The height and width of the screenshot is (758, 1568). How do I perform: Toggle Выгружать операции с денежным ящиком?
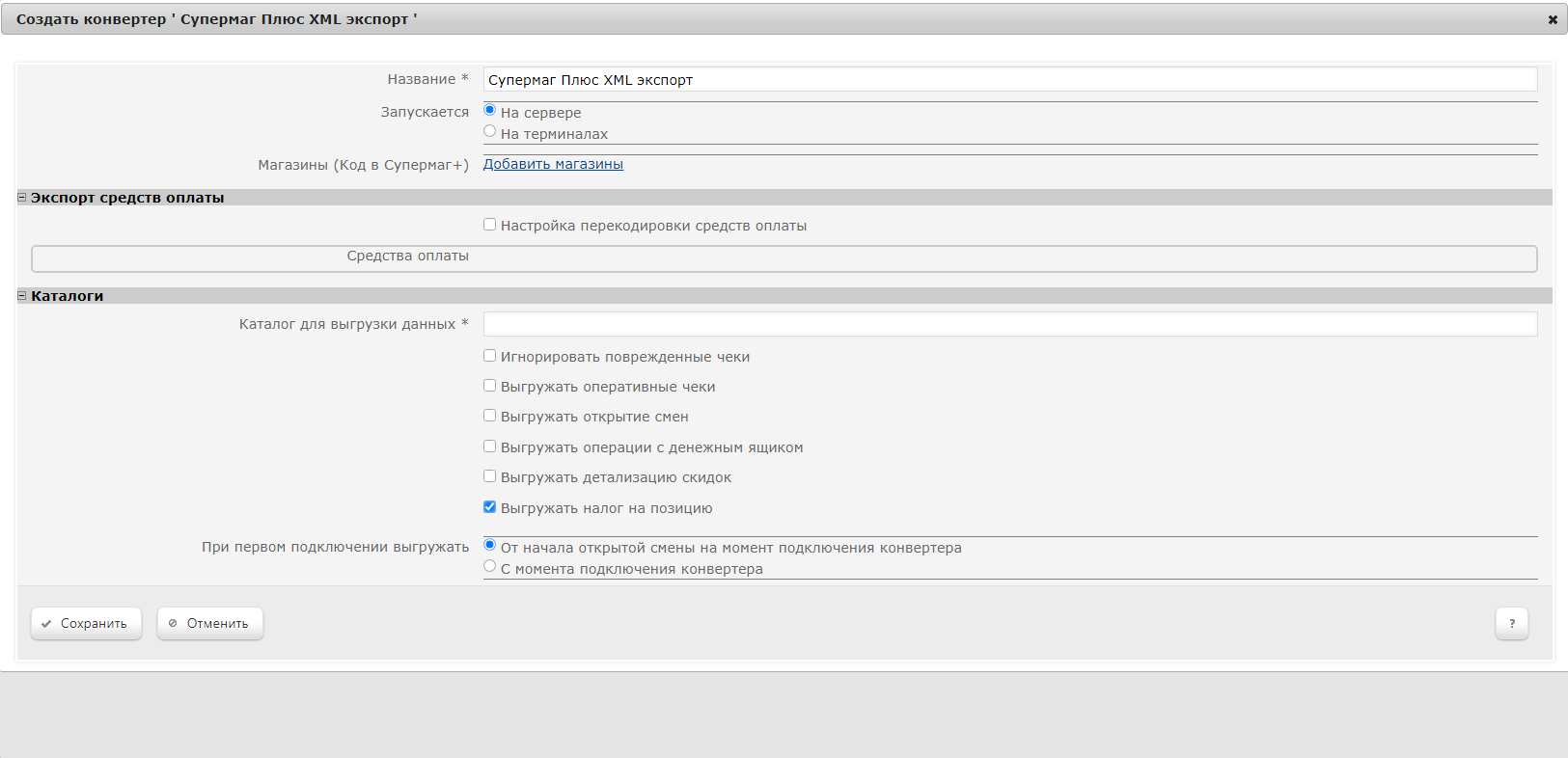(490, 447)
